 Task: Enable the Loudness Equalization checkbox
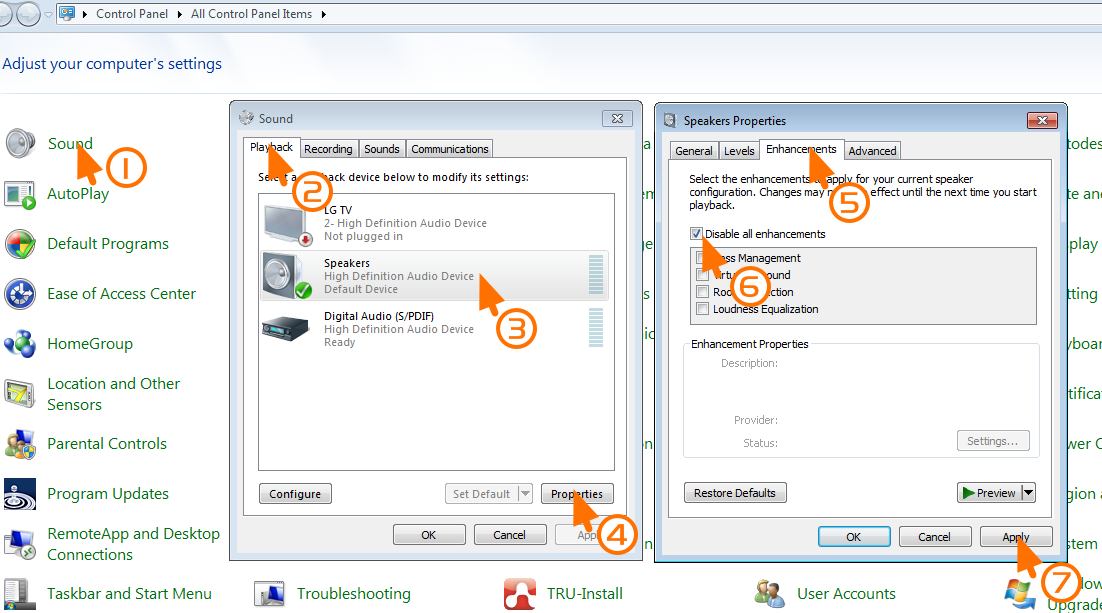tap(702, 309)
